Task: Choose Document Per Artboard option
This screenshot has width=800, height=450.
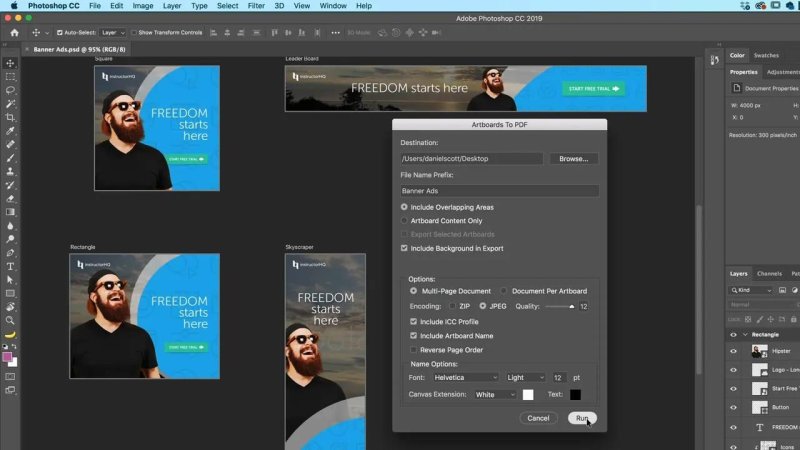Action: [504, 291]
